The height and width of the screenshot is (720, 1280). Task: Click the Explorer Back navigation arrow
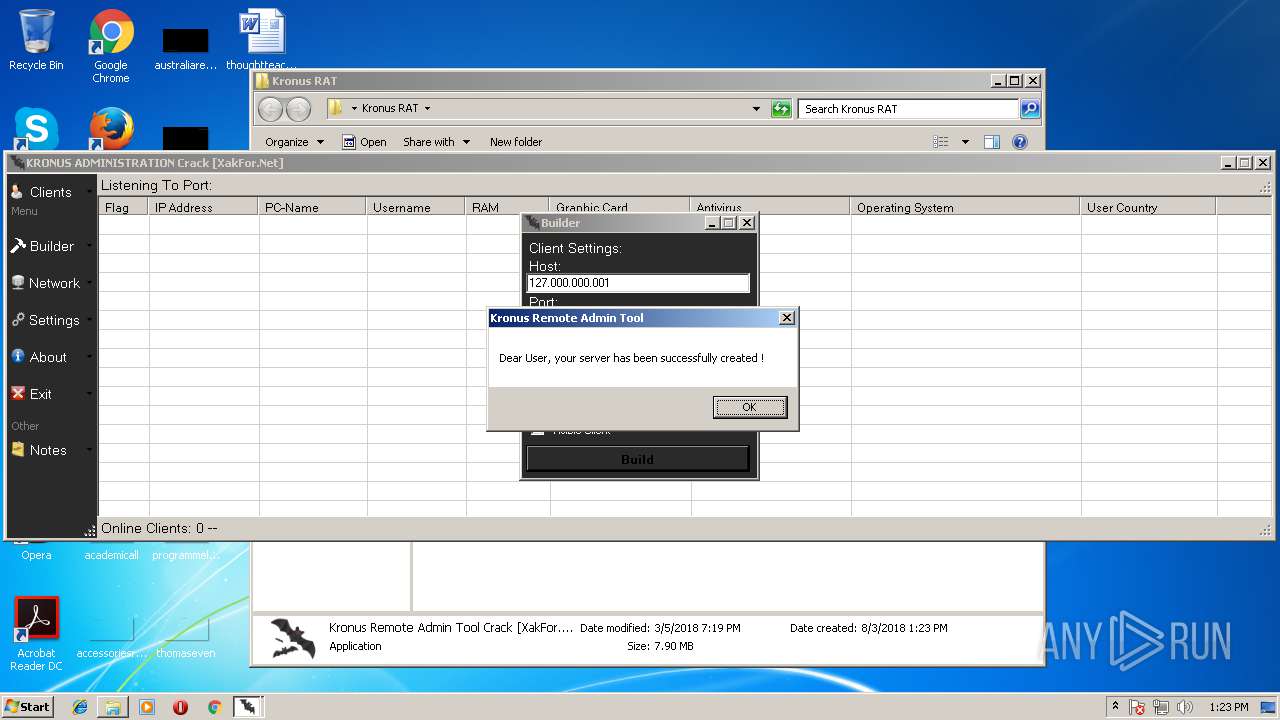[271, 108]
